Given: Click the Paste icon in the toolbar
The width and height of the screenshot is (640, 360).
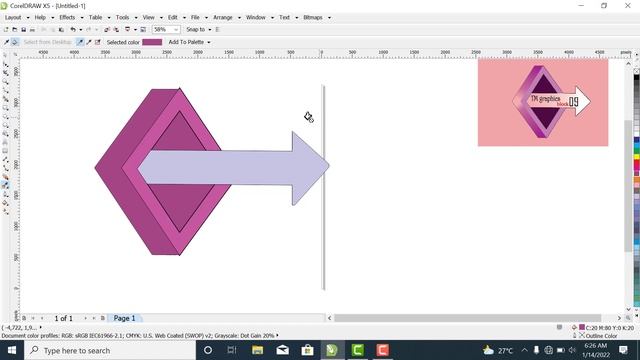Looking at the screenshot, I should tap(61, 29).
